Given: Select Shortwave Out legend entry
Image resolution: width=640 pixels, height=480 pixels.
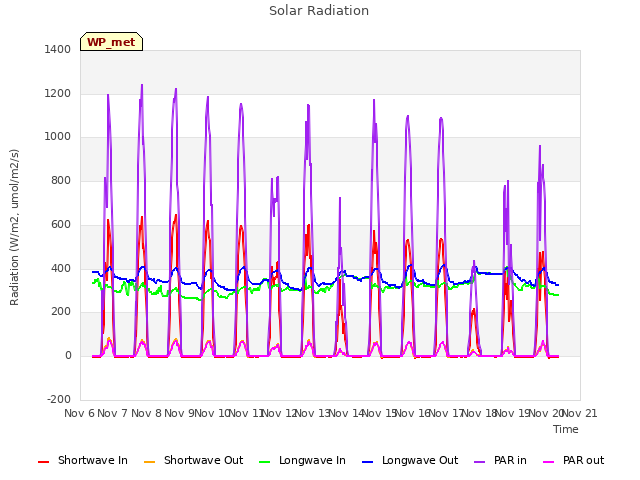Looking at the screenshot, I should 193,460.
